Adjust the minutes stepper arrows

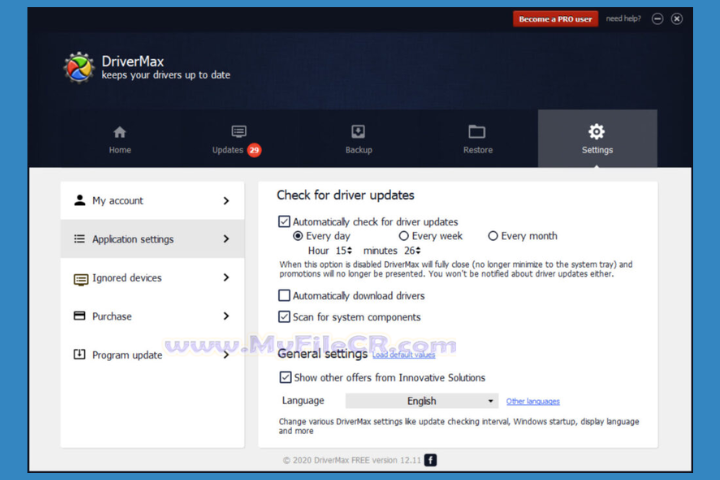coord(418,251)
